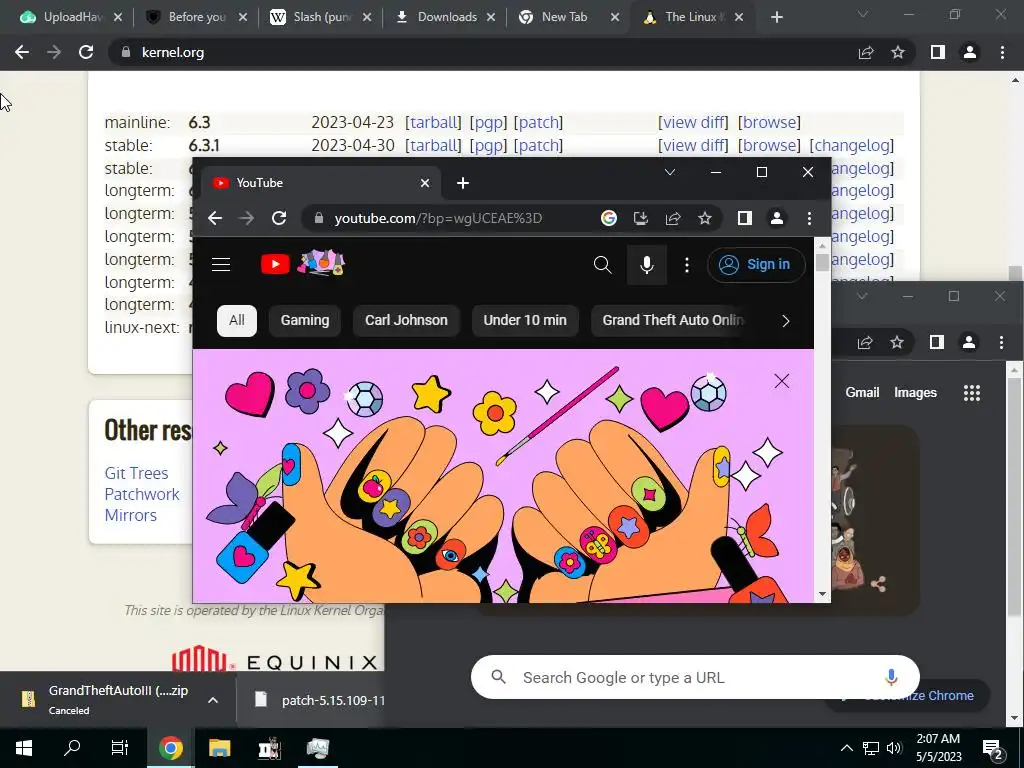Show more YouTube filter chips arrow

(786, 321)
